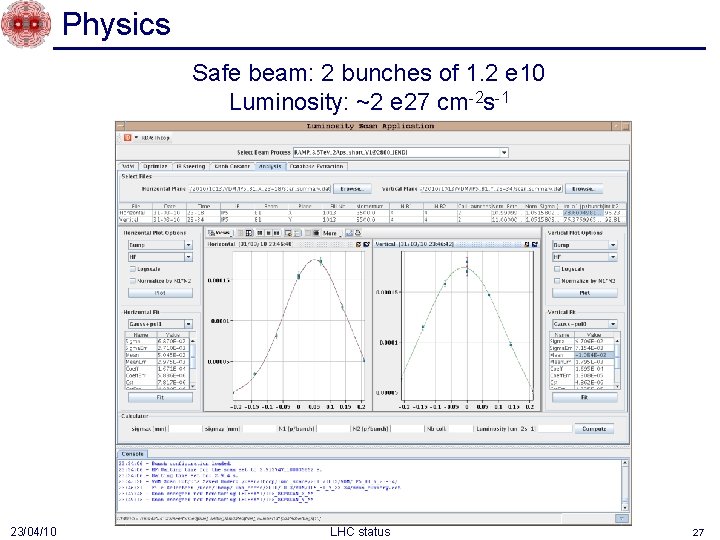Toggle Logscale in Horizontal Plot Options

click(x=133, y=269)
